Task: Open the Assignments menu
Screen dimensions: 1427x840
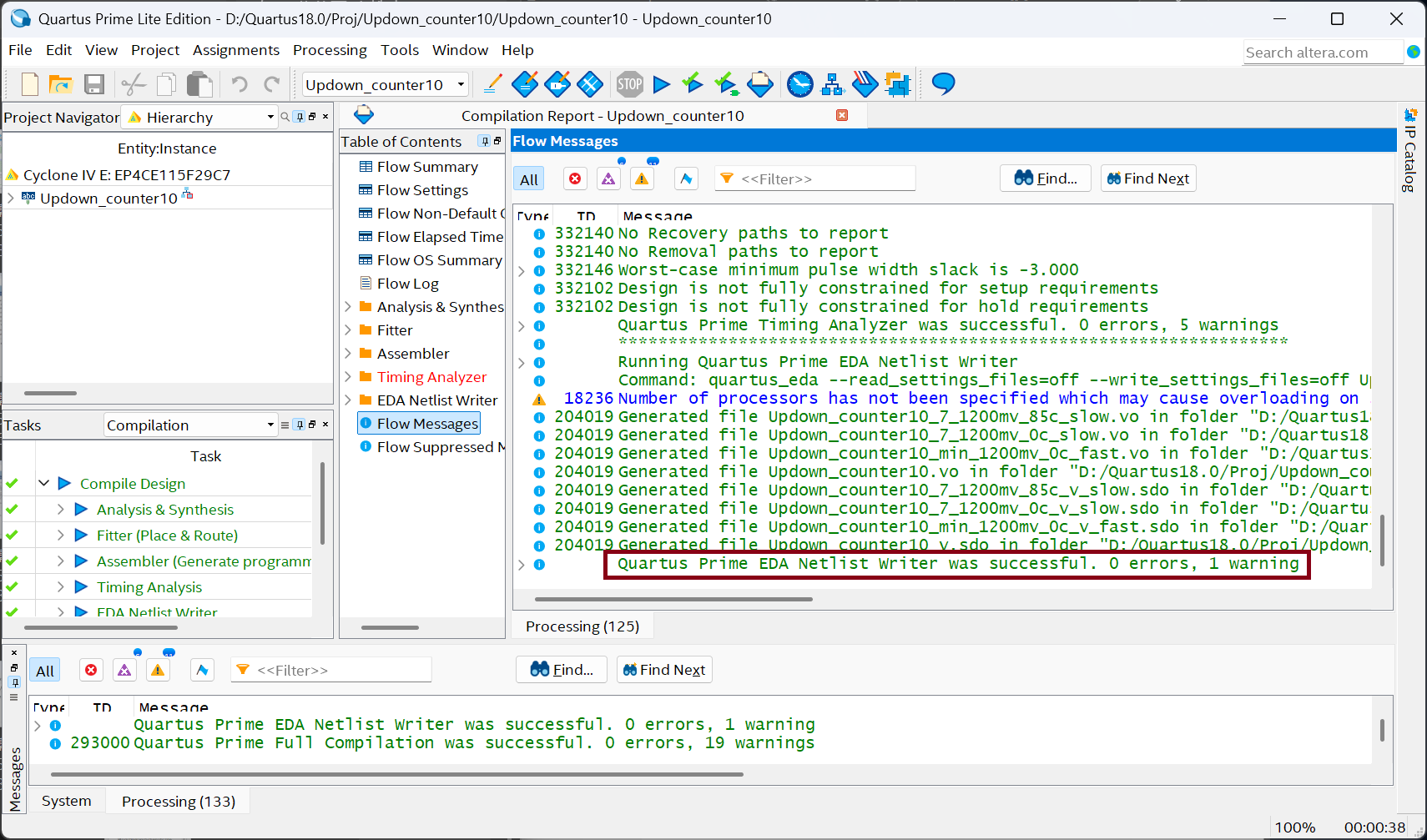Action: tap(236, 50)
